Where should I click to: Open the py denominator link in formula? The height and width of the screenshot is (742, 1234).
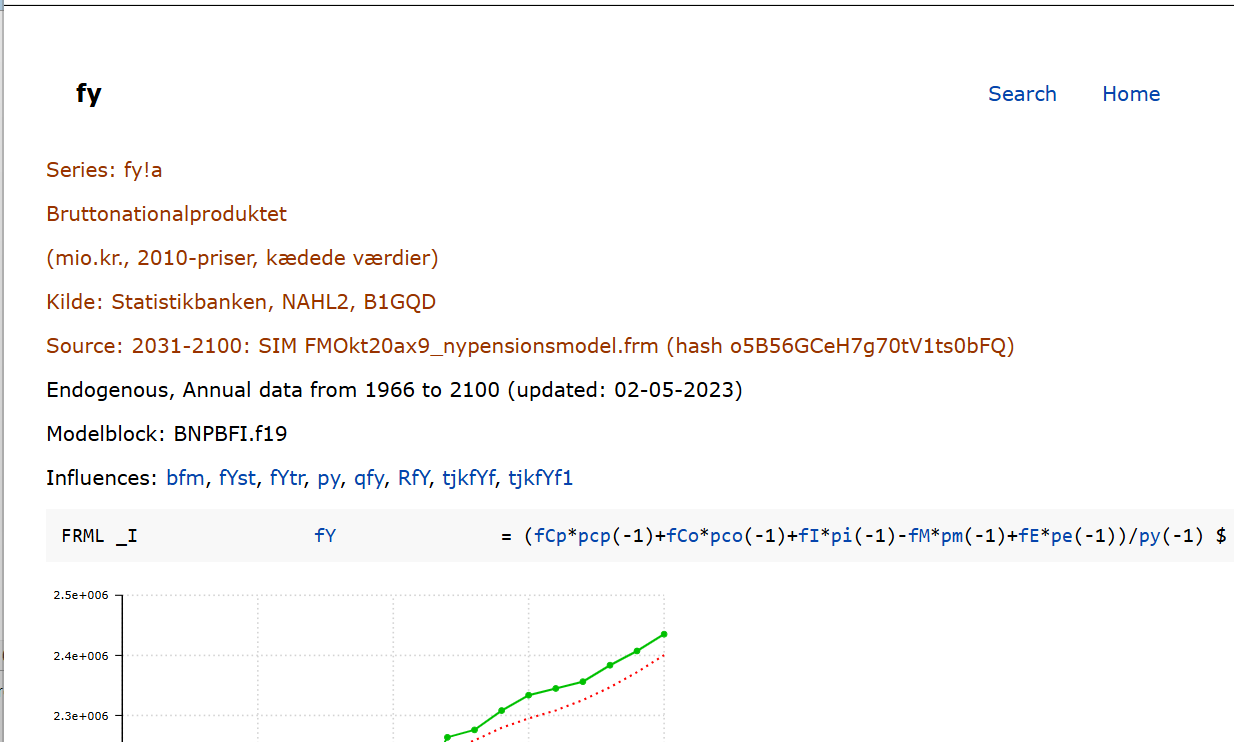click(1150, 535)
